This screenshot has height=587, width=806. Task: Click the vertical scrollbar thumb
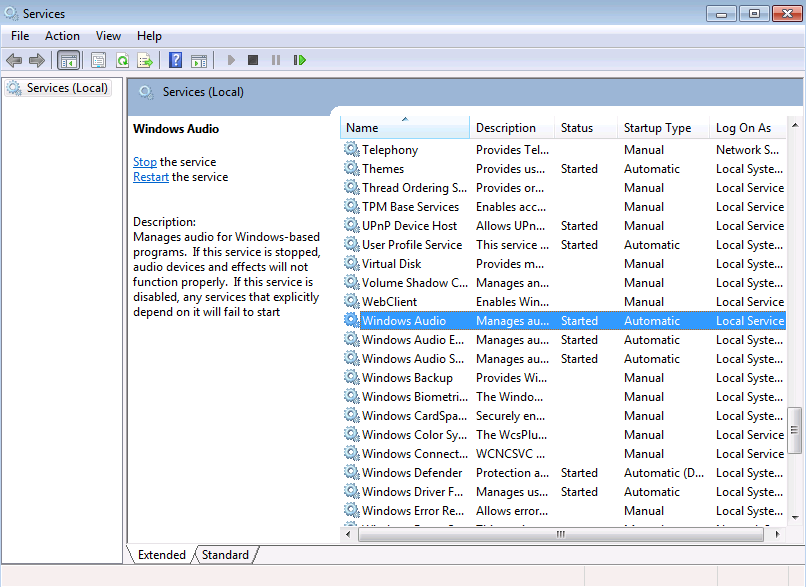click(795, 430)
